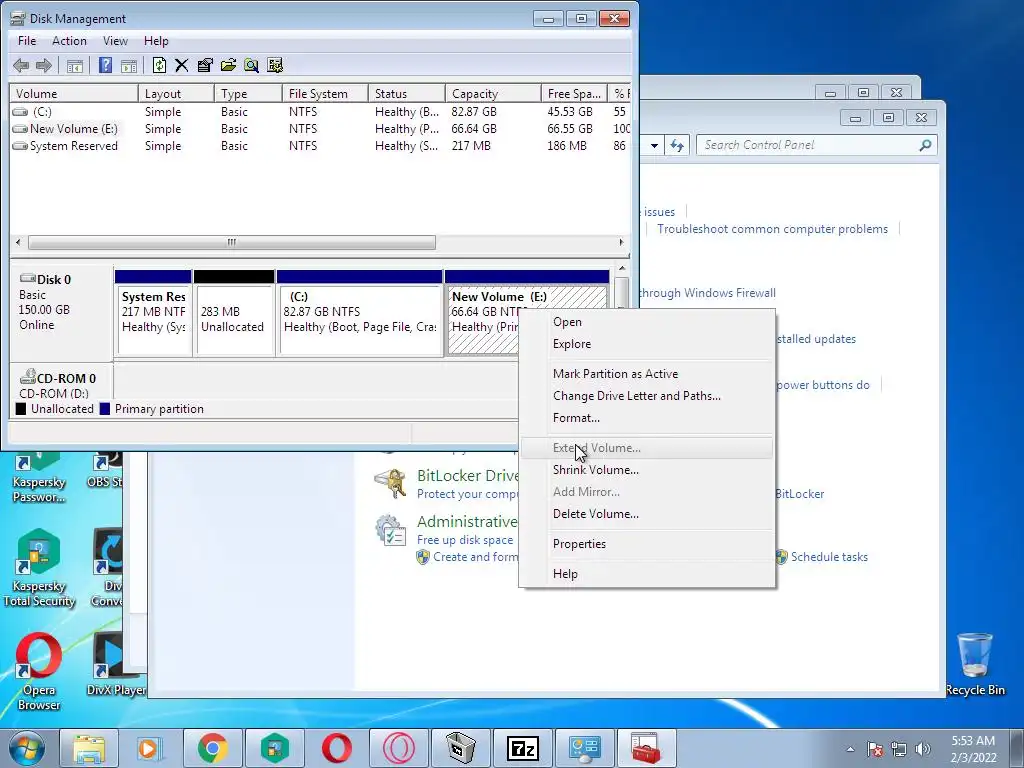Open the Recycle Bin desktop icon
Screen dimensions: 1024x768
click(975, 665)
